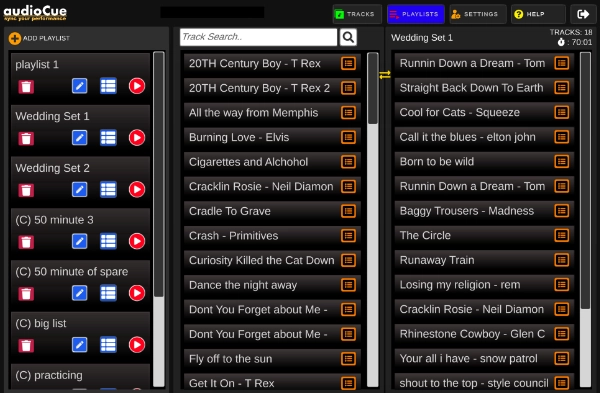
Task: Select Cracklin Rosie in the center track list
Action: [272, 187]
